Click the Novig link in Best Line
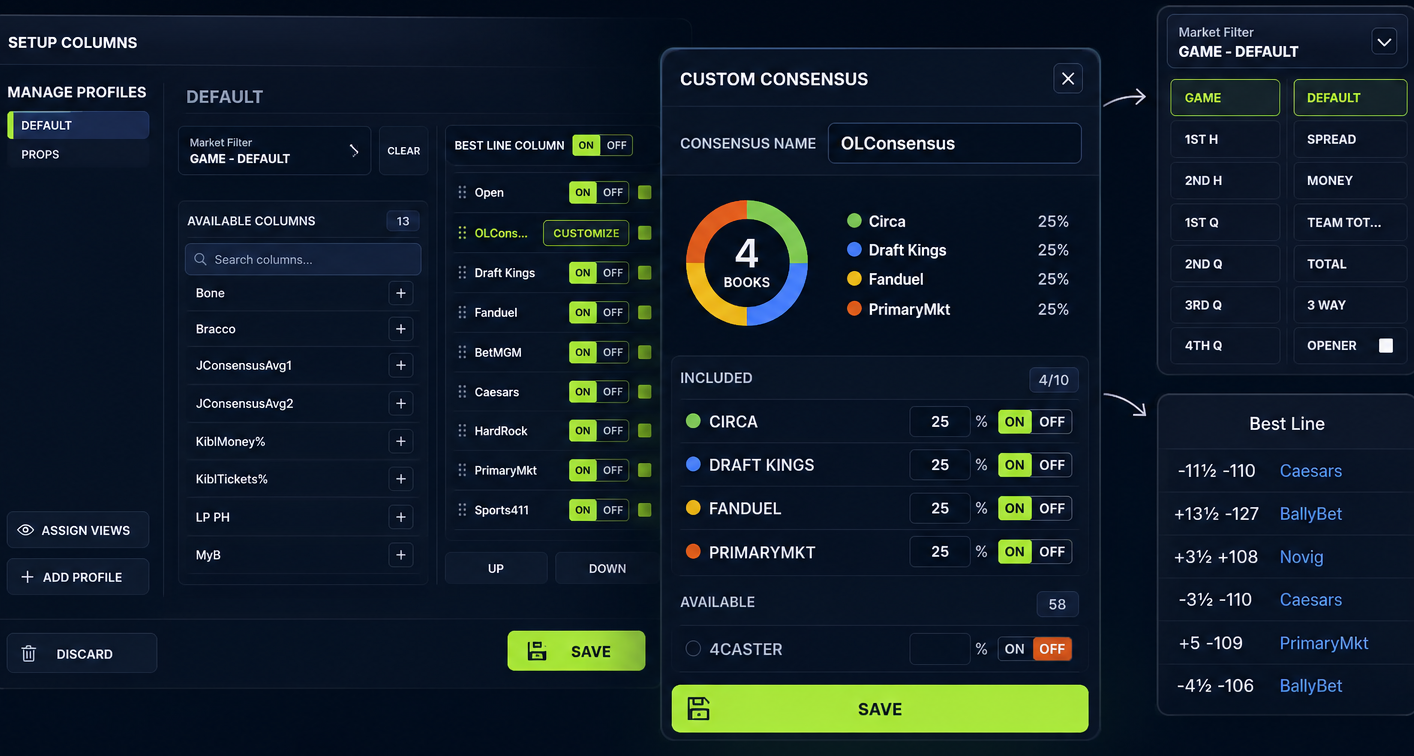This screenshot has height=756, width=1414. 1301,557
